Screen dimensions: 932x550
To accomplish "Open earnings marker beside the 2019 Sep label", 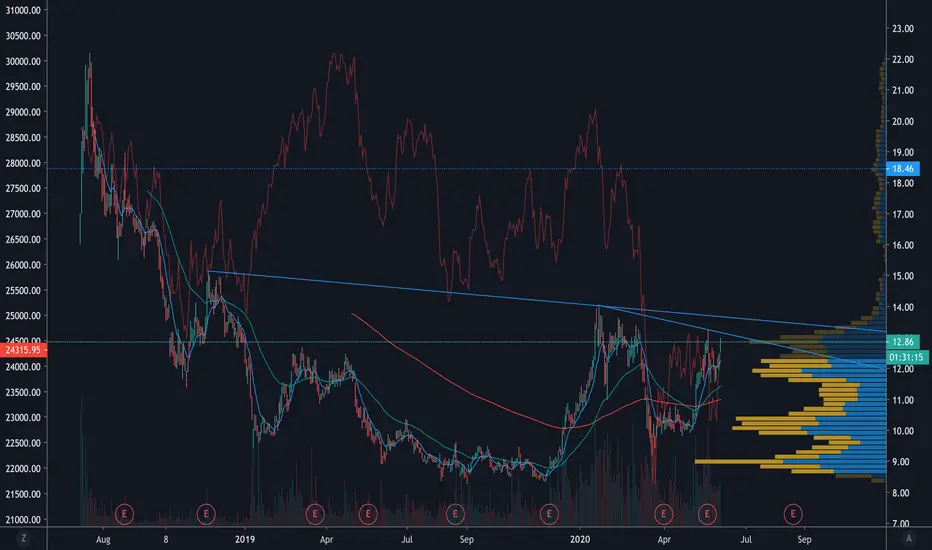I will coord(455,513).
